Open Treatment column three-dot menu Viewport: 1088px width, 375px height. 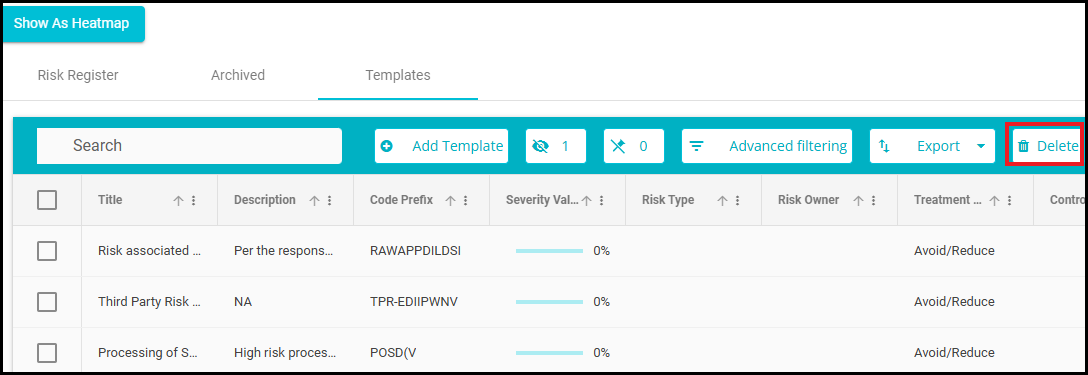[1010, 201]
